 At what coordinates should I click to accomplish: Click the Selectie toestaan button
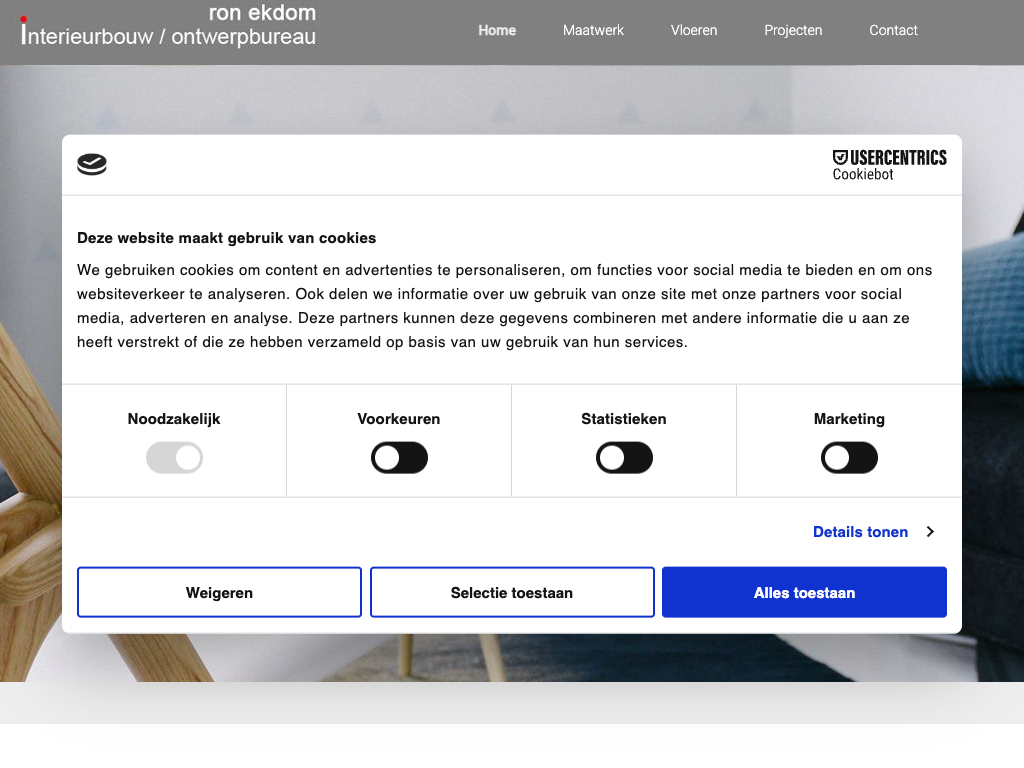tap(512, 593)
